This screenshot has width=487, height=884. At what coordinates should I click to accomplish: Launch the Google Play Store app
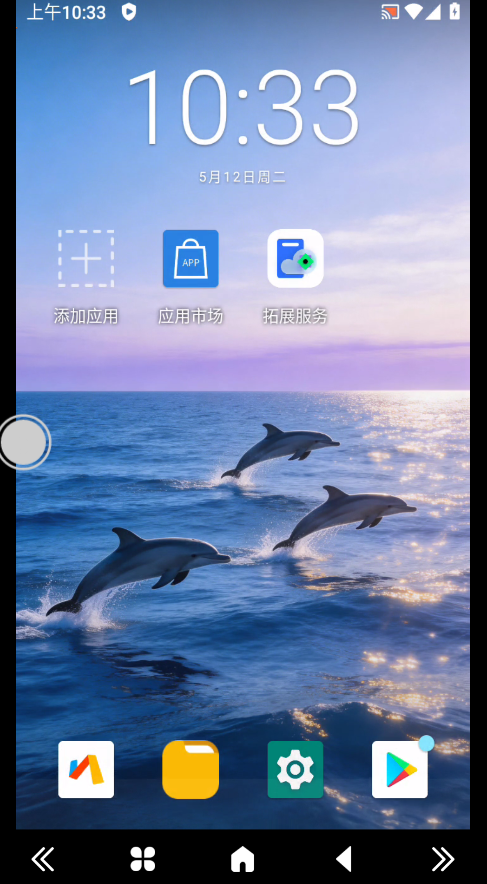(x=400, y=770)
